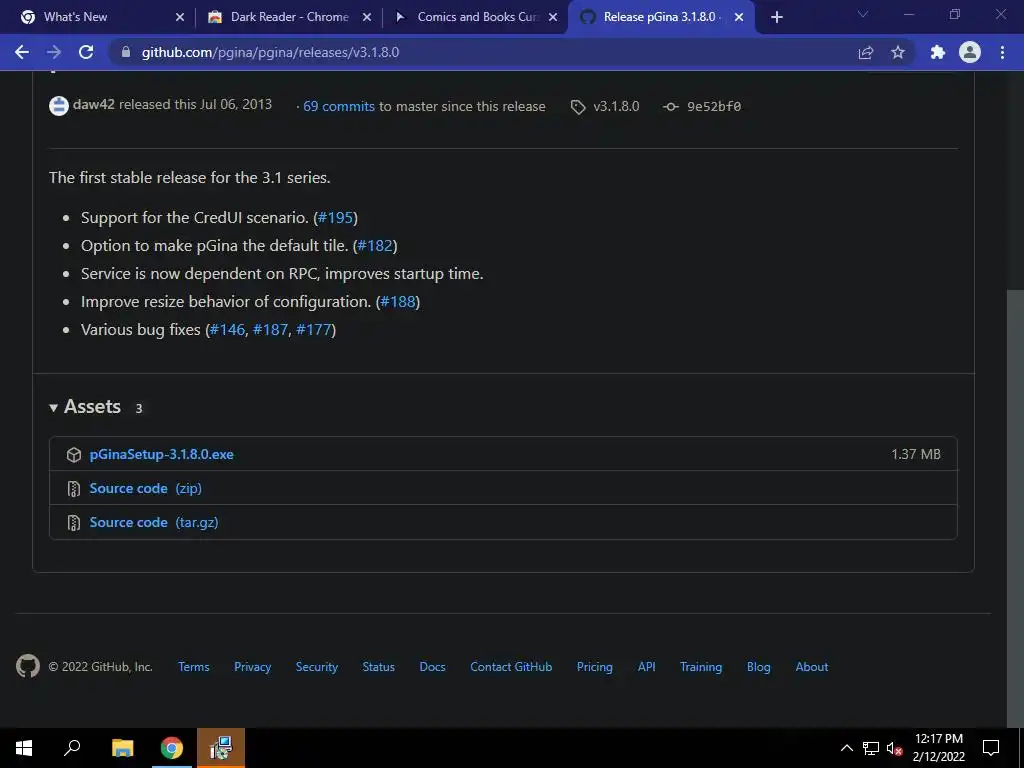Screen dimensions: 1024x768
Task: Open the Chrome extensions puzzle icon
Action: click(938, 52)
